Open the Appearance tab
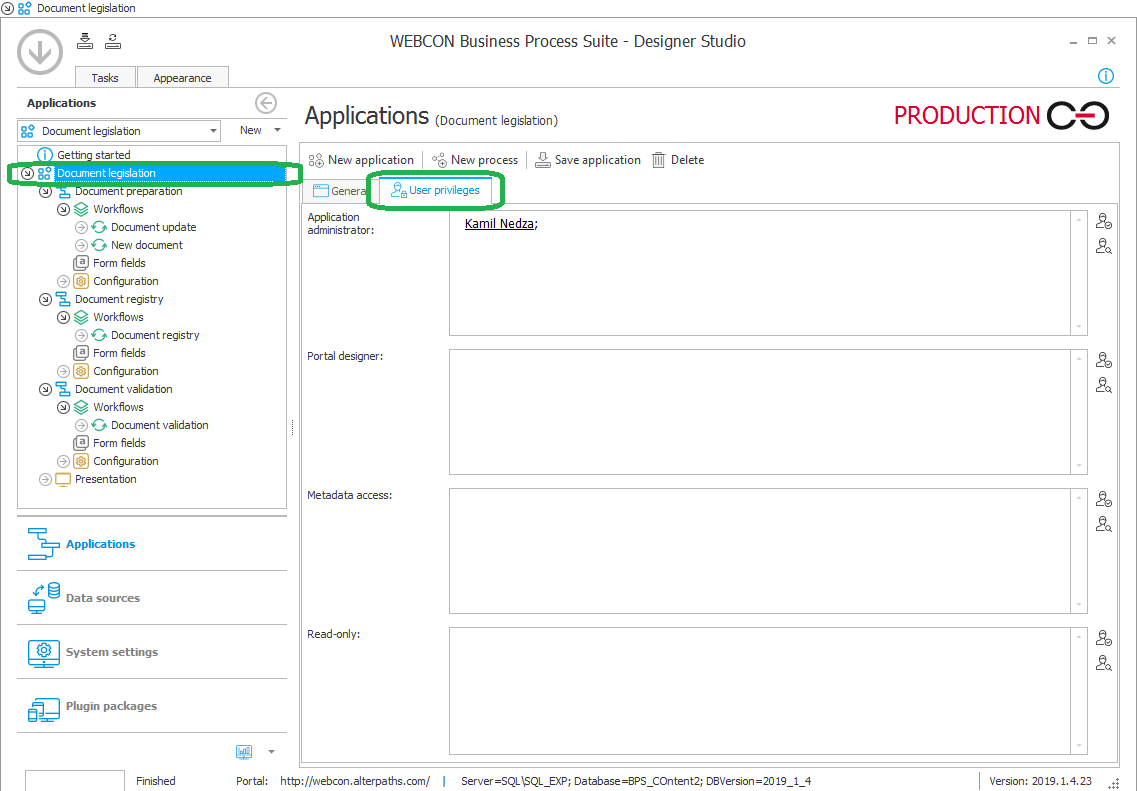Screen dimensions: 1137x791 click(183, 78)
